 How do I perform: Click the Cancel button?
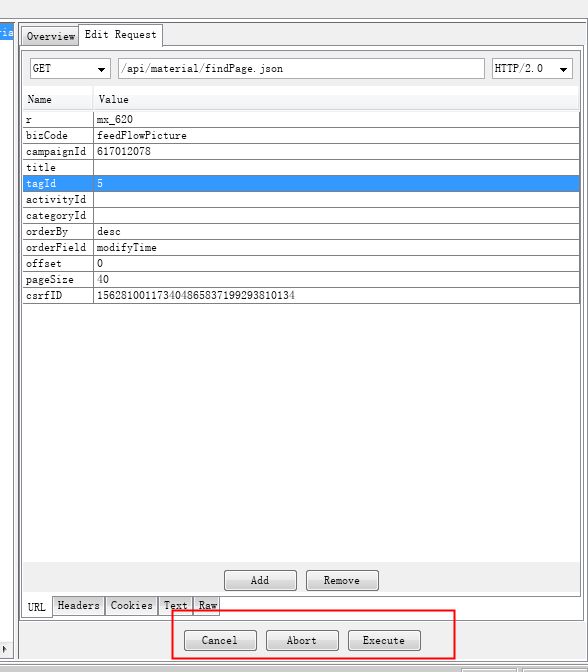click(x=220, y=640)
